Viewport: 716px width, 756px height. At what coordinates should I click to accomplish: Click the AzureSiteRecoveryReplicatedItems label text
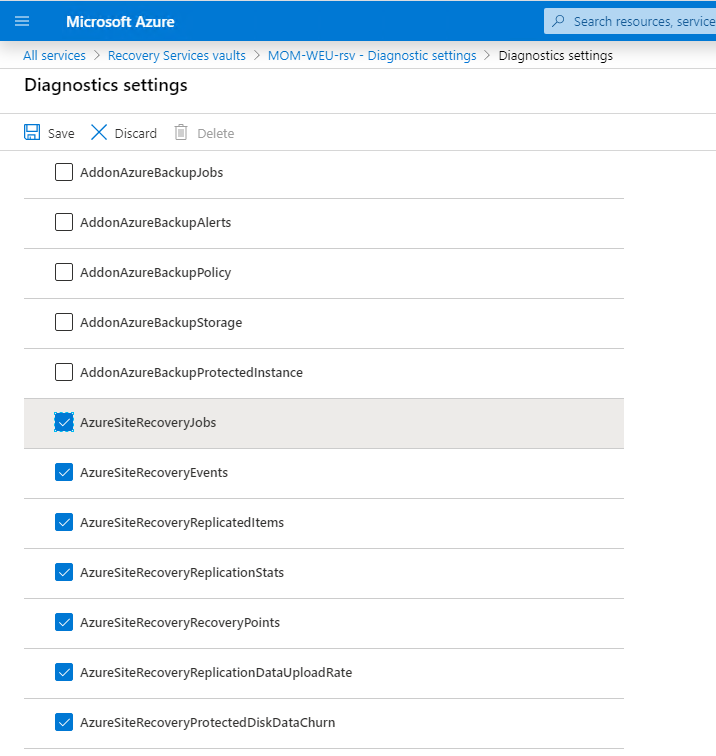coord(182,523)
